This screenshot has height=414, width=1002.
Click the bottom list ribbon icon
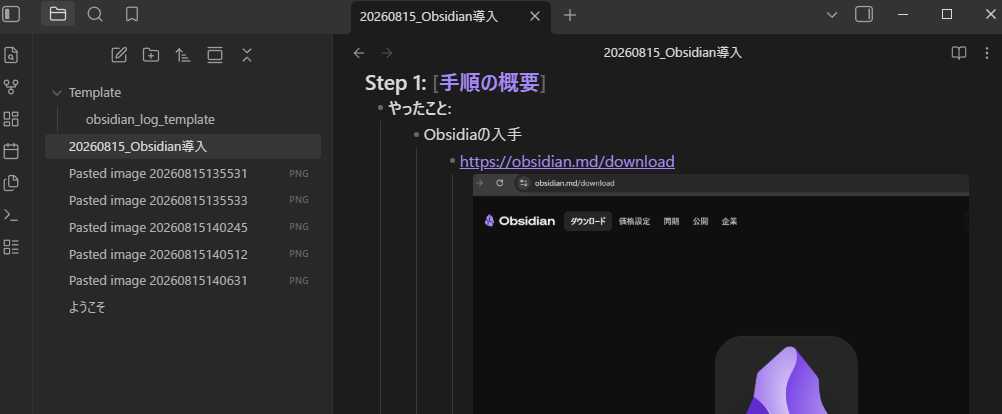point(11,247)
